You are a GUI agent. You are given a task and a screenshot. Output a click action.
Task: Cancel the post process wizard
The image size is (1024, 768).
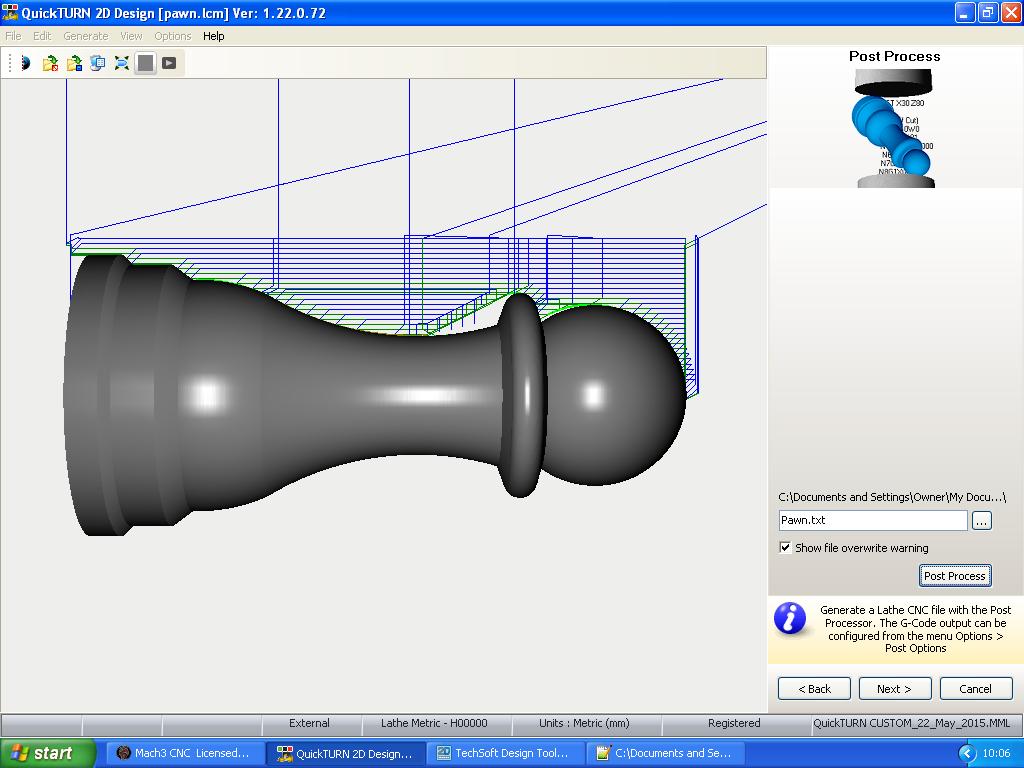[975, 689]
